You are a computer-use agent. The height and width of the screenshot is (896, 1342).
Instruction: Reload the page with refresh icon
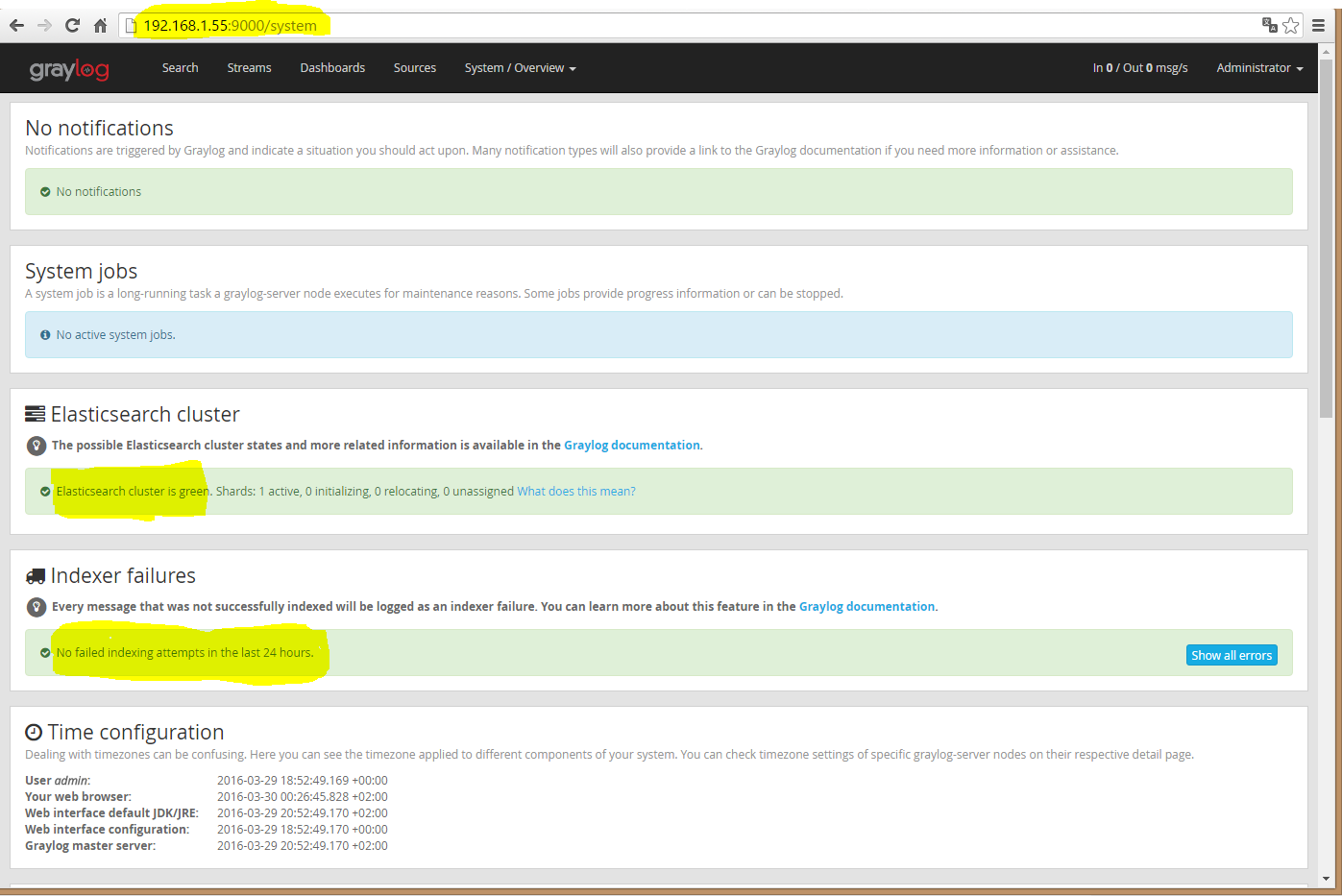[x=72, y=25]
